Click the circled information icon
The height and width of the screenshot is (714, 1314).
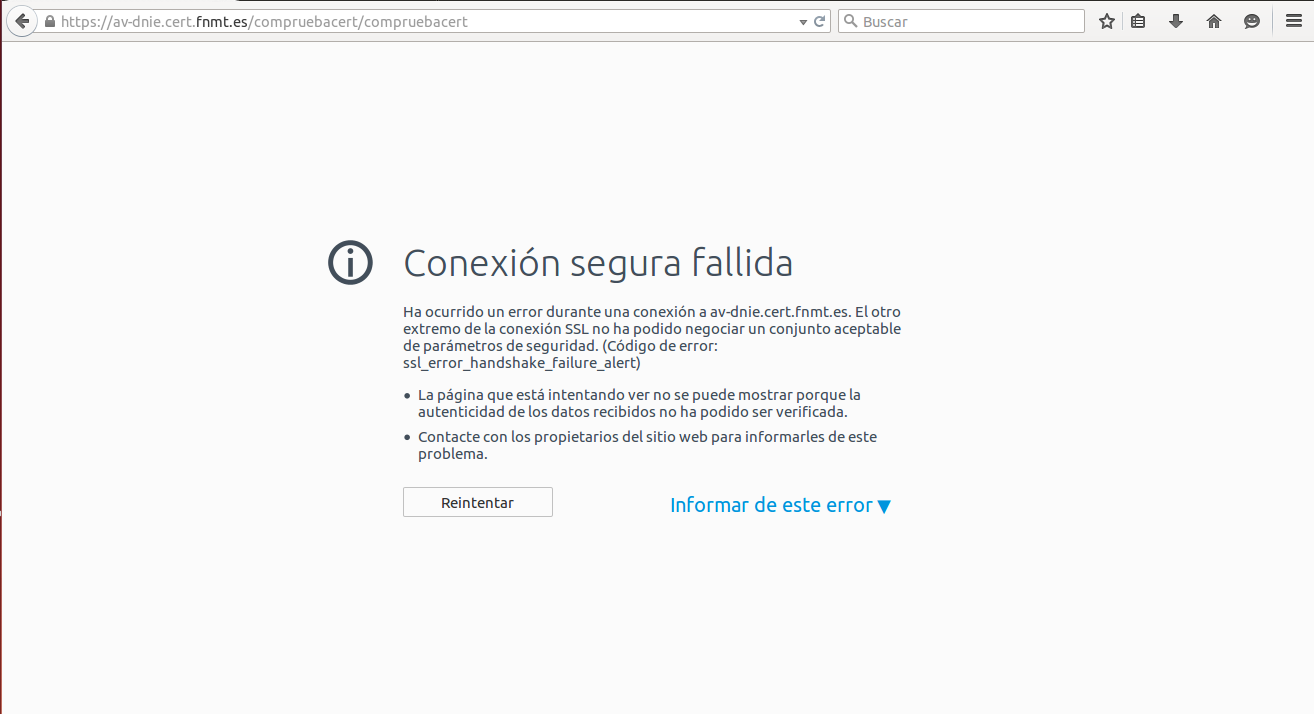[350, 262]
